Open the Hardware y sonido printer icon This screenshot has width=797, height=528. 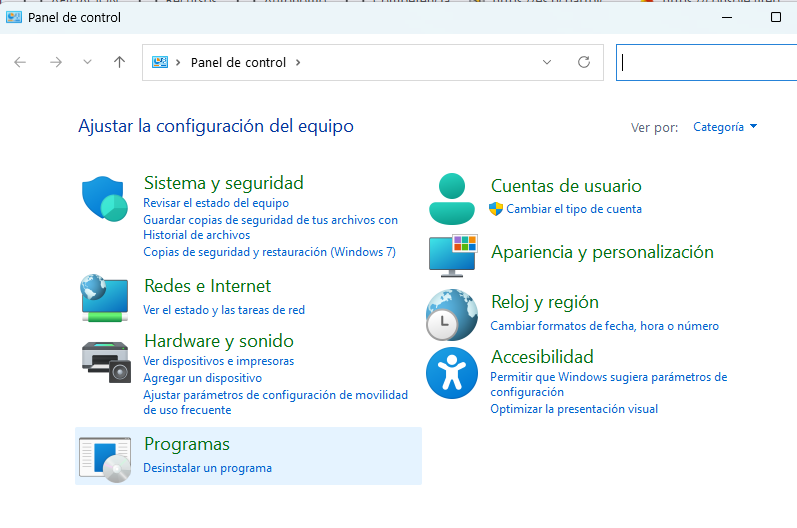tap(106, 362)
